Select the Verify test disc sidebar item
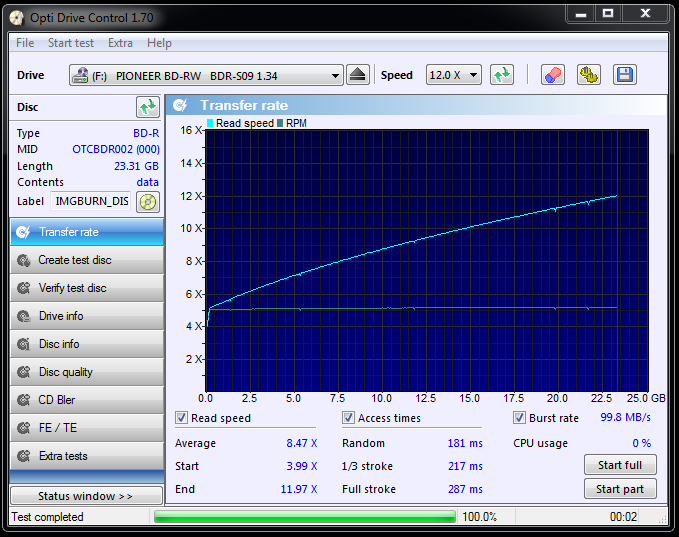 pos(87,288)
